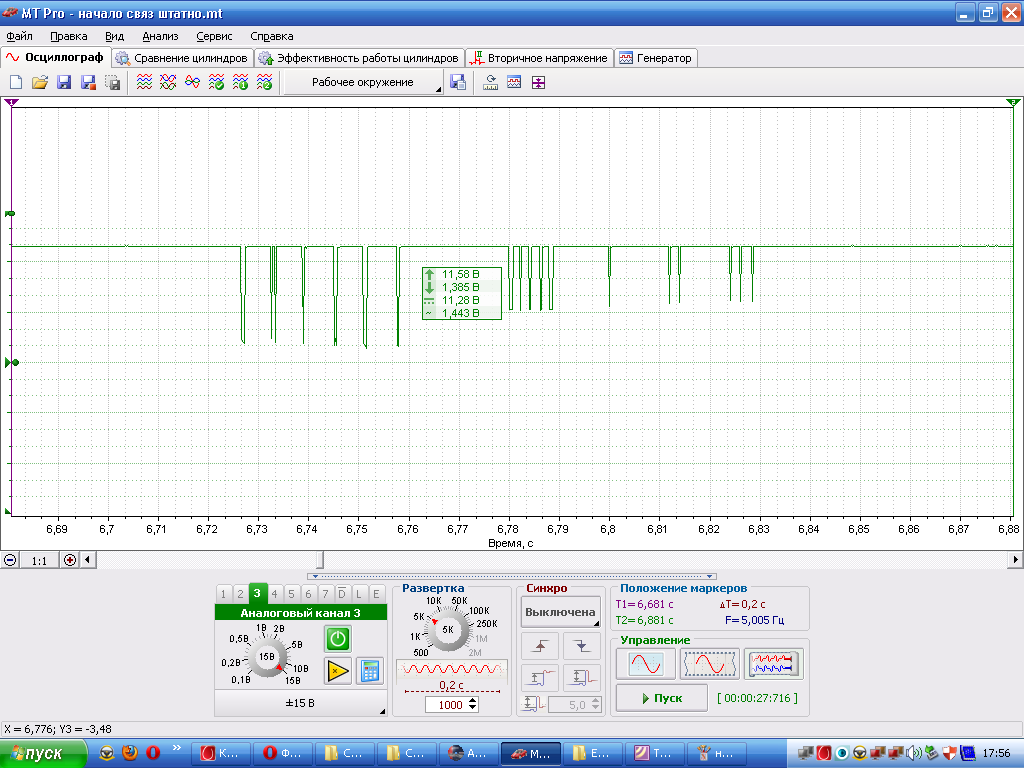Open the Генератор tab
The image size is (1024, 768).
point(656,58)
